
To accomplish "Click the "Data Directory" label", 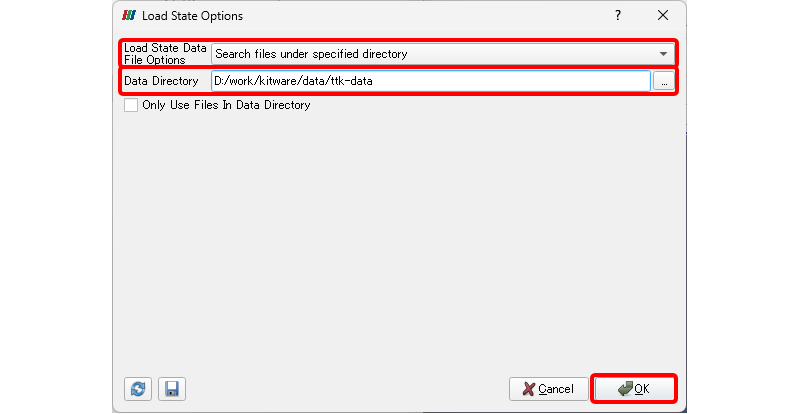I will (161, 81).
